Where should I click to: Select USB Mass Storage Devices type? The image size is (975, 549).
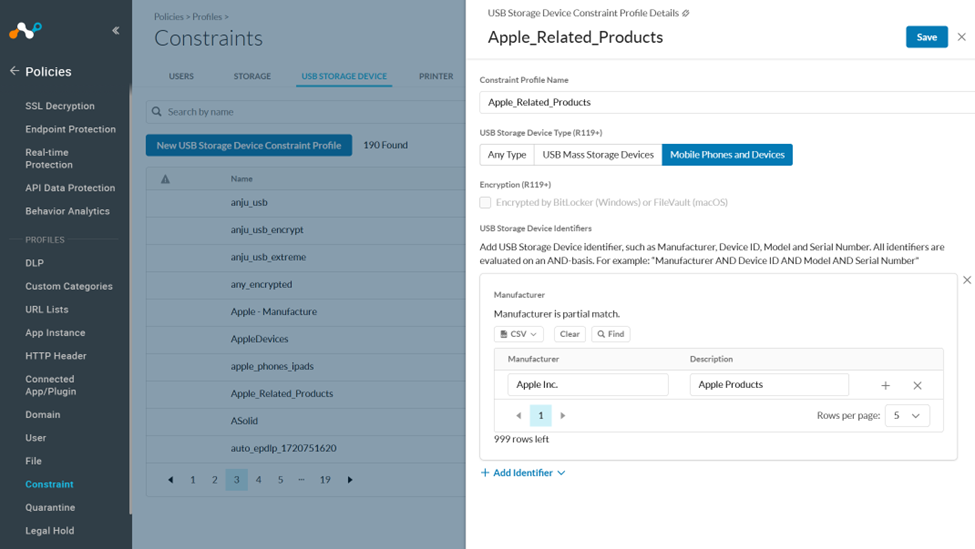pyautogui.click(x=598, y=155)
